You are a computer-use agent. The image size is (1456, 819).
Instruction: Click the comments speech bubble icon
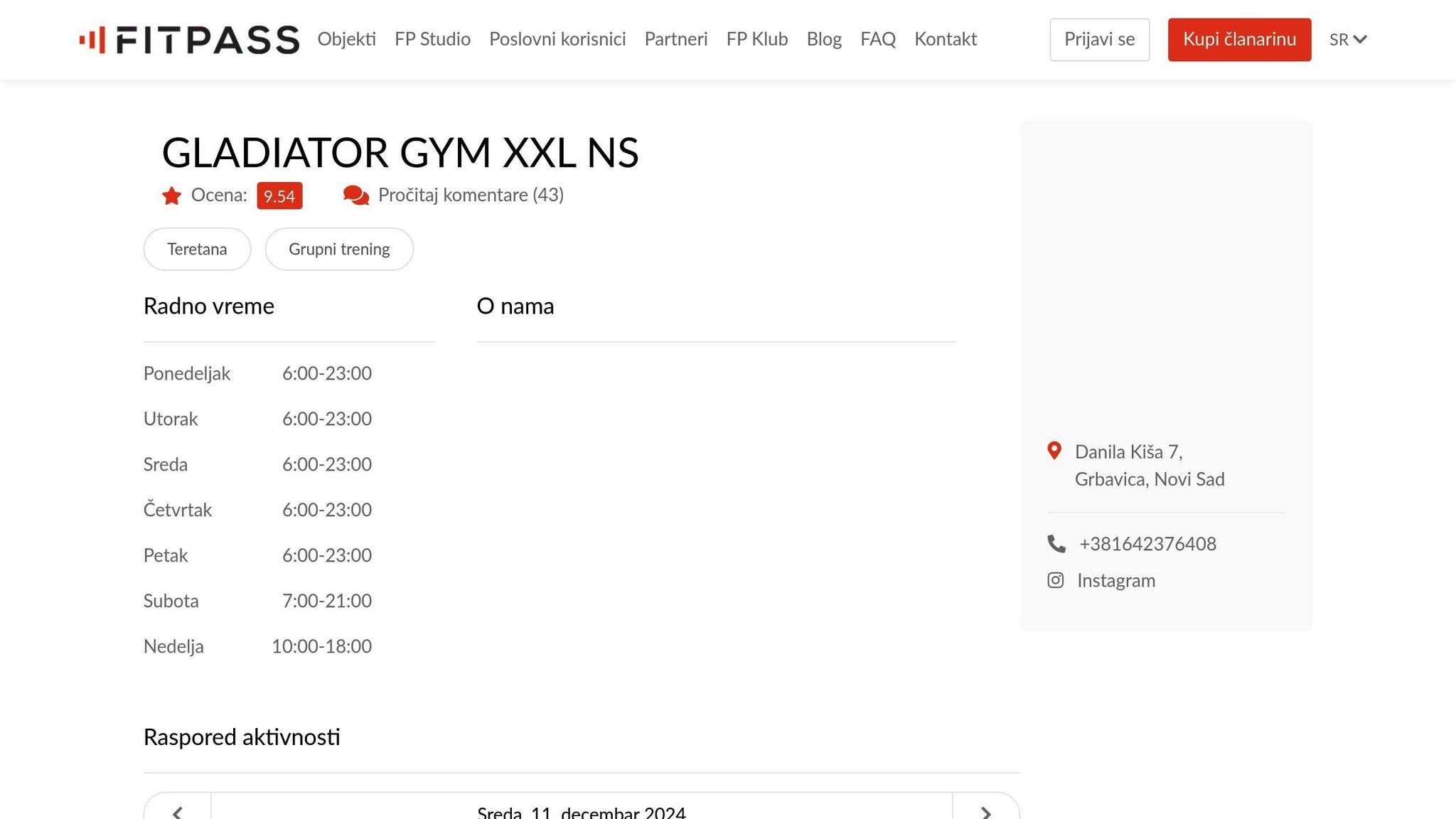355,195
